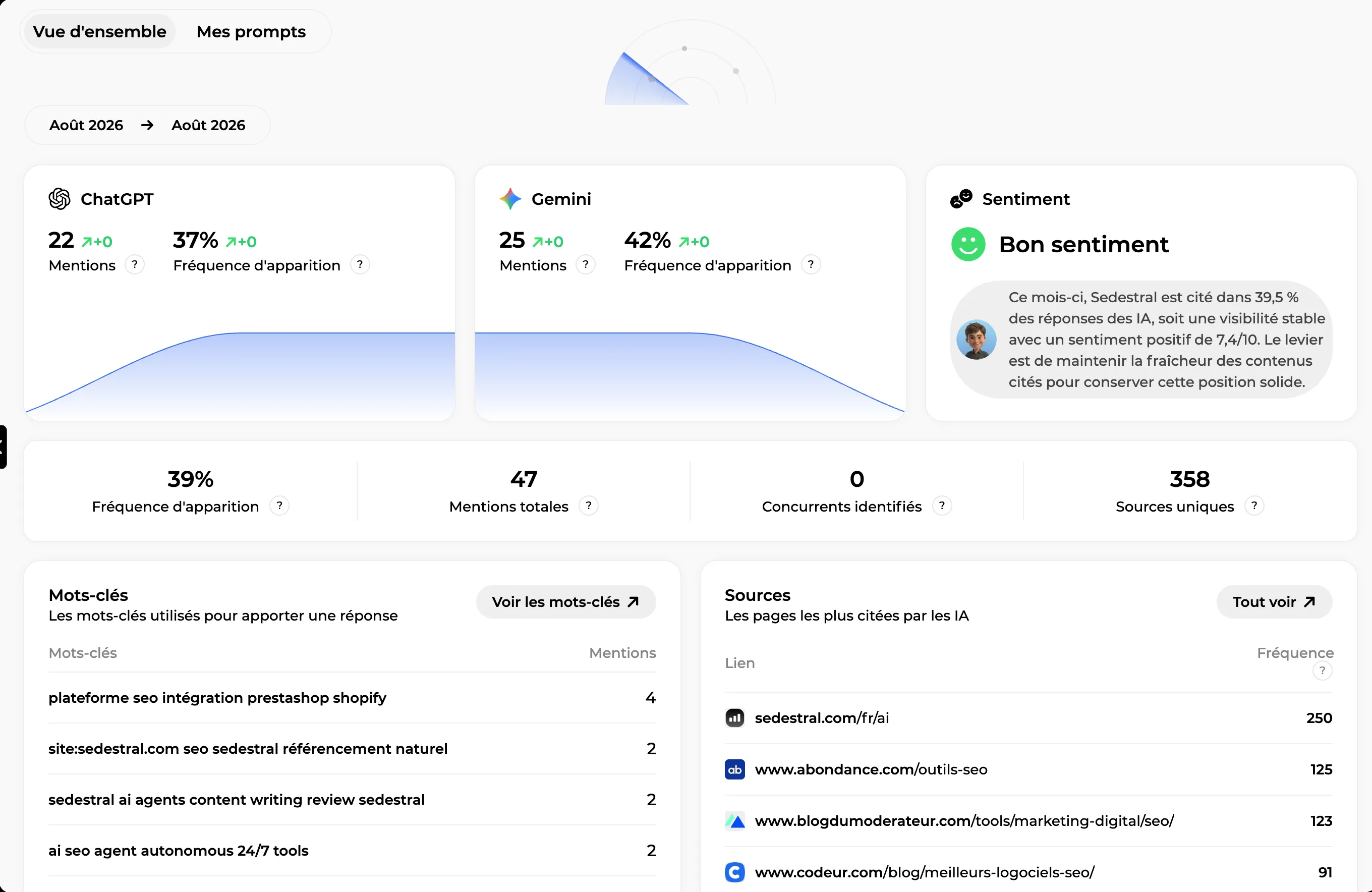Open the Août 2026 end date picker
This screenshot has height=892, width=1372.
[208, 125]
